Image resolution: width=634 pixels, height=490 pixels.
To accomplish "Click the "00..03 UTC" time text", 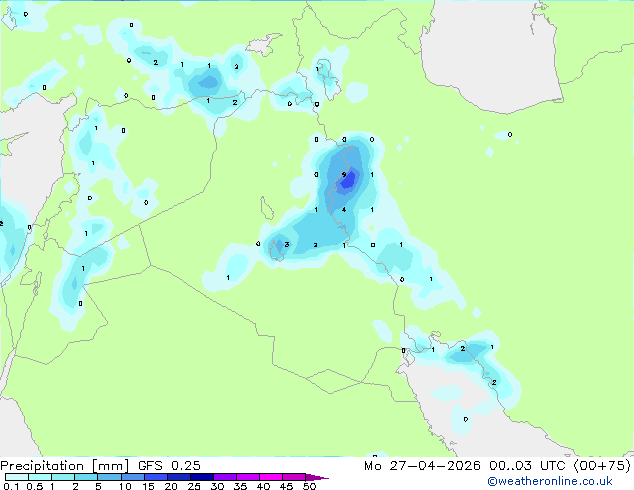I will click(527, 466).
